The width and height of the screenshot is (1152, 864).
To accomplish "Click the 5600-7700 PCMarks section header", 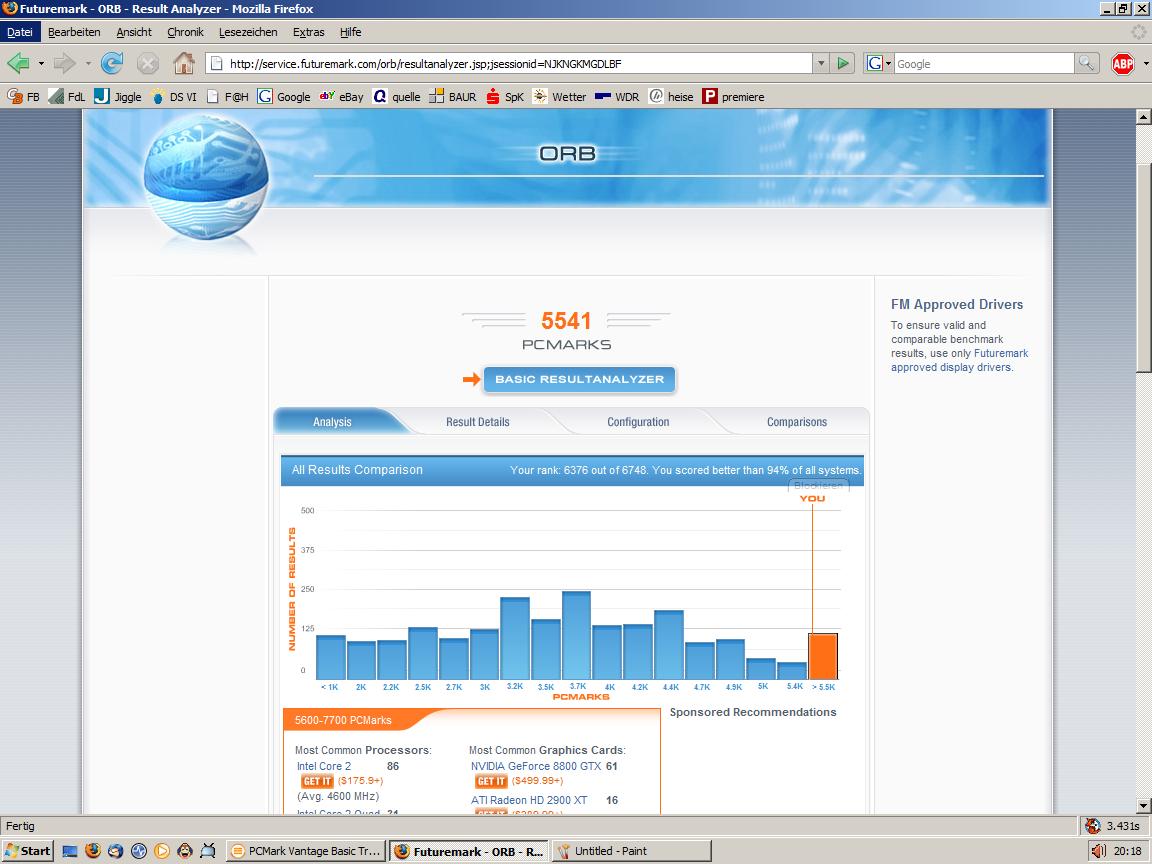I will [343, 720].
